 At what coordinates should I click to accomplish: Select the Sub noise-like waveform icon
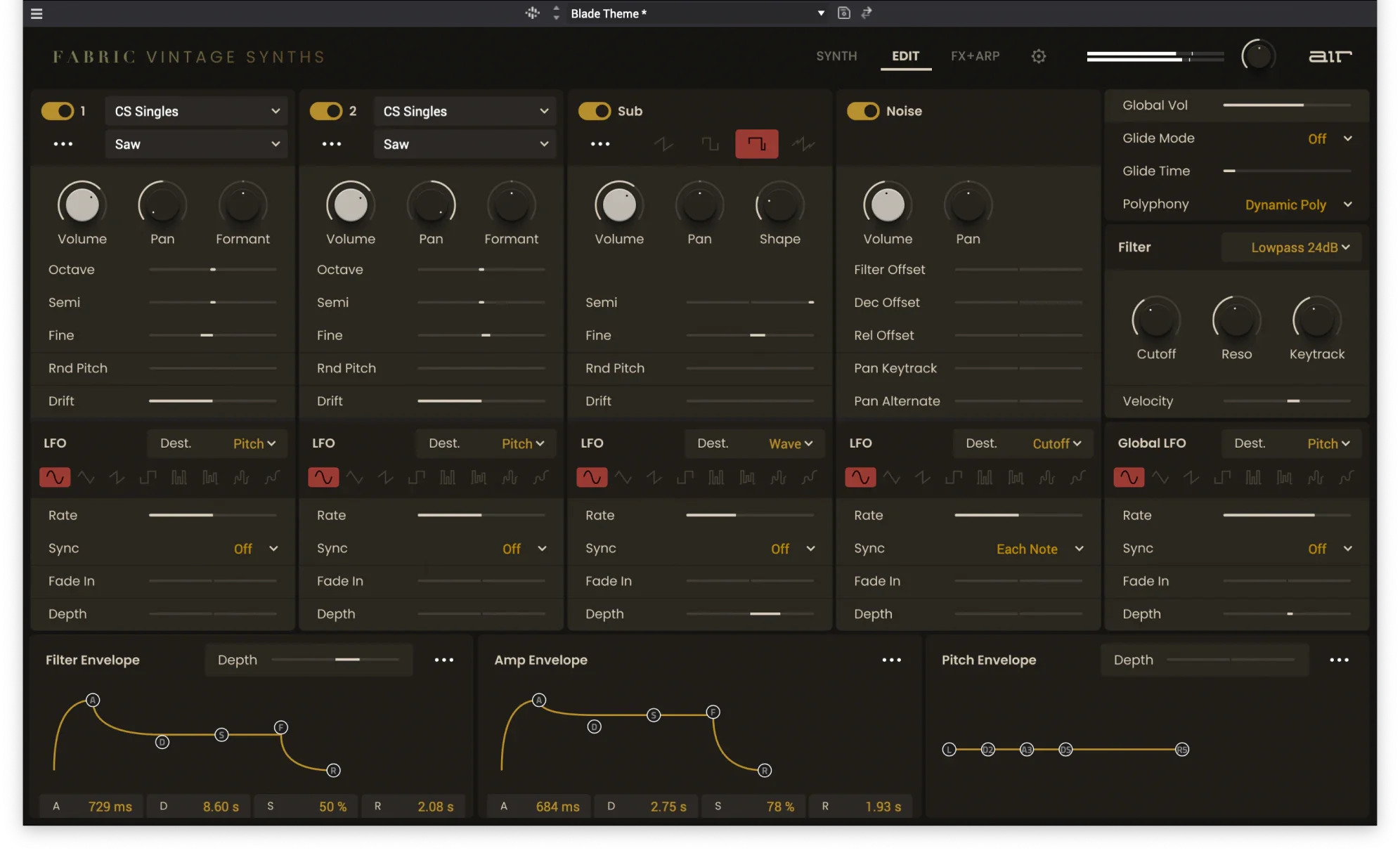tap(803, 144)
